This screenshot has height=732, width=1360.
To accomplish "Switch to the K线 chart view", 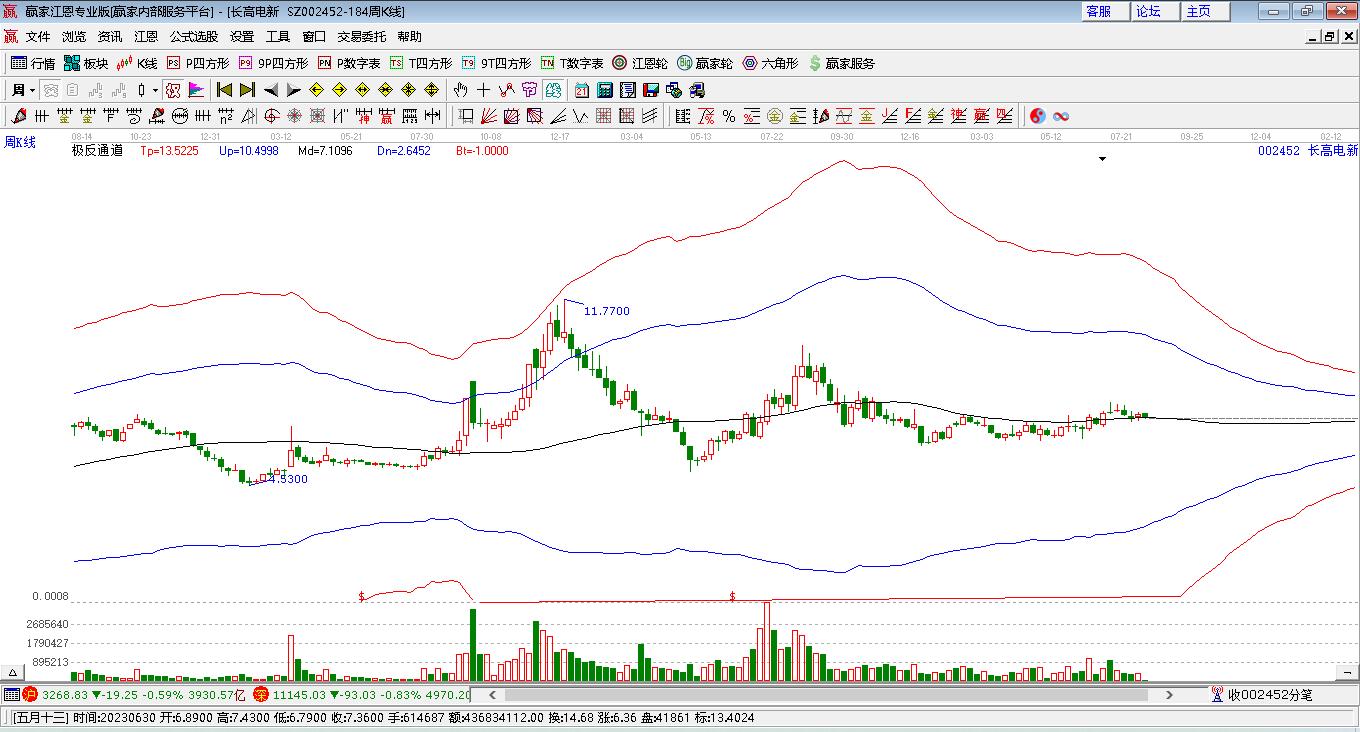I will click(137, 63).
